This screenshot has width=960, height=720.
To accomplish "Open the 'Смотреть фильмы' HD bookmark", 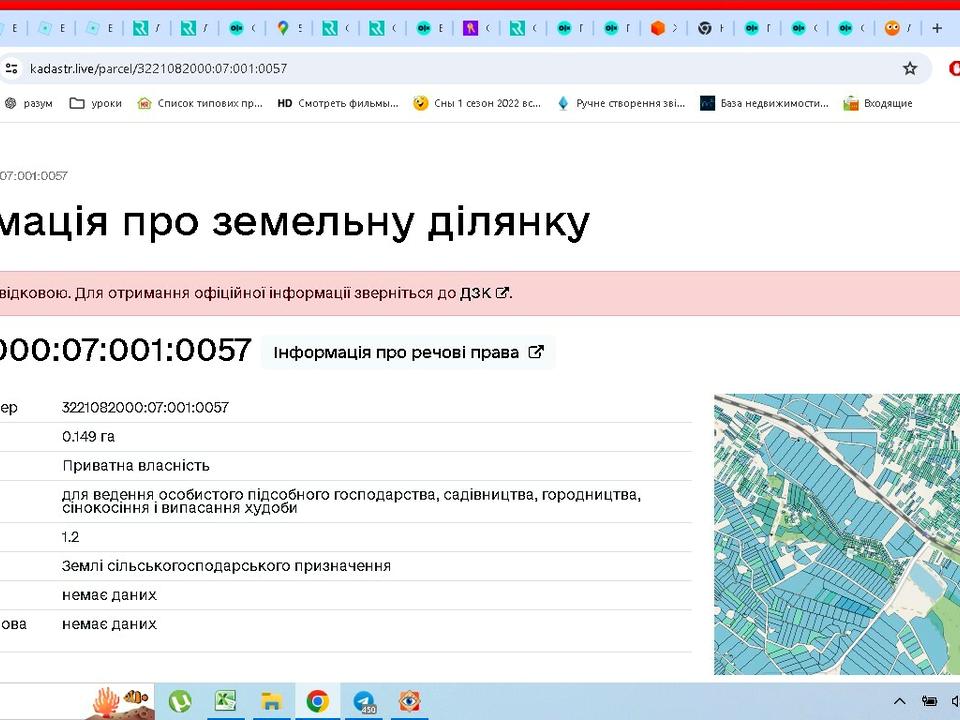I will [338, 103].
